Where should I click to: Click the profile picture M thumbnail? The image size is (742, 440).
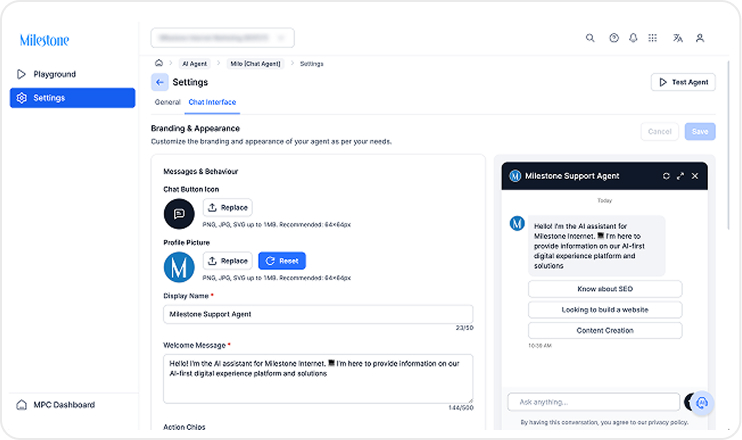179,267
